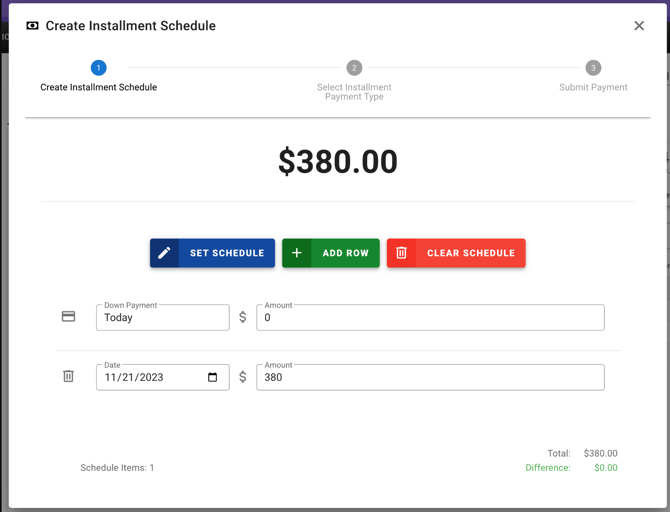Image resolution: width=670 pixels, height=512 pixels.
Task: Jump to the step 3 circle indicator
Action: point(593,68)
